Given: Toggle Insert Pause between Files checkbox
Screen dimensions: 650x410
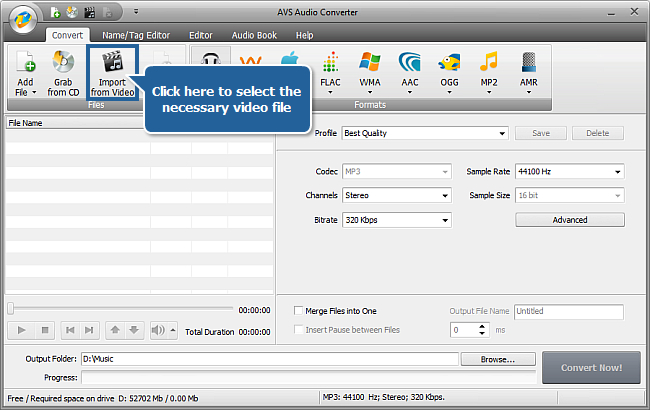Looking at the screenshot, I should tap(298, 330).
